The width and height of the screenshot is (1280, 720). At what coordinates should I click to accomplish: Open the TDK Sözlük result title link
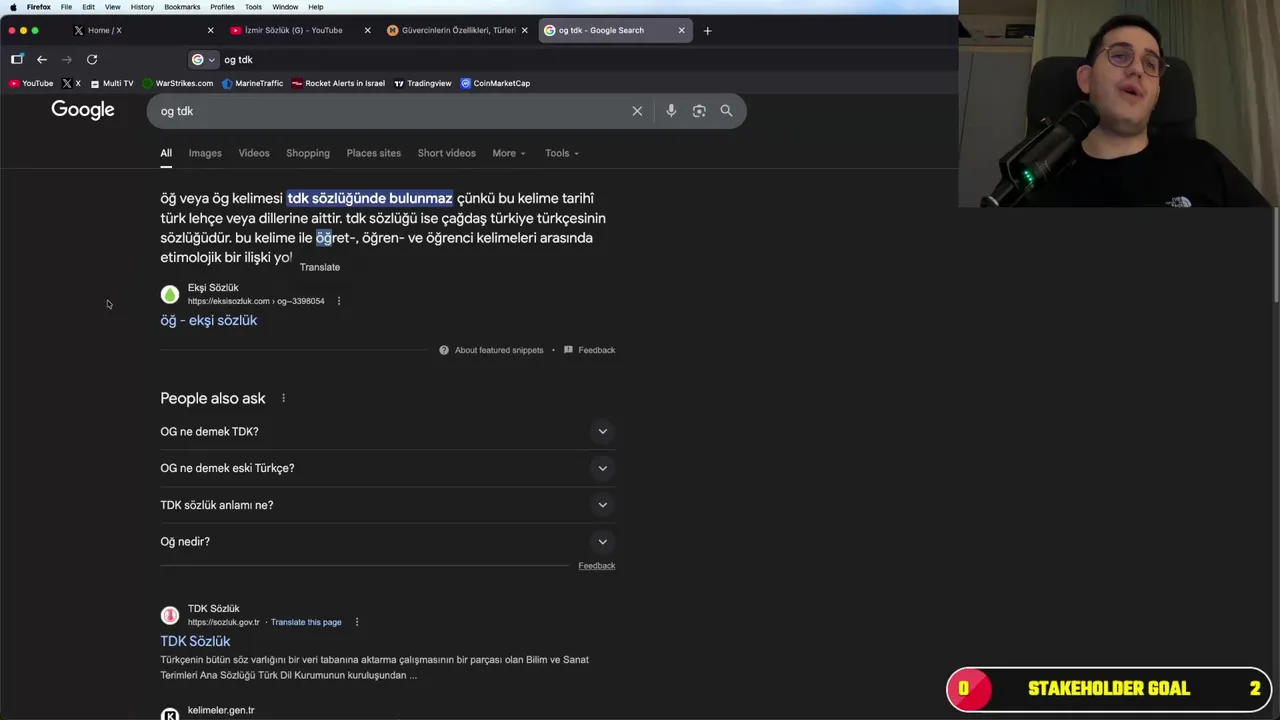(195, 641)
